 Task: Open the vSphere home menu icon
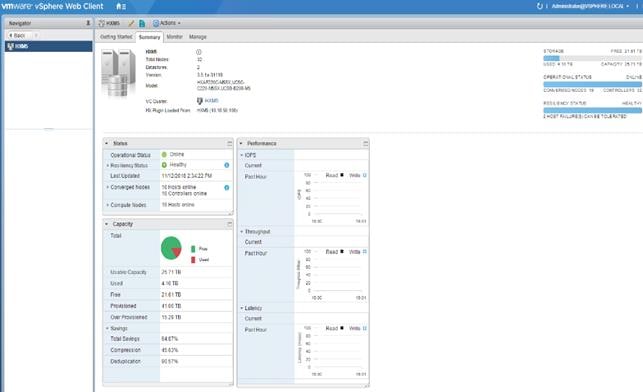tap(121, 6)
